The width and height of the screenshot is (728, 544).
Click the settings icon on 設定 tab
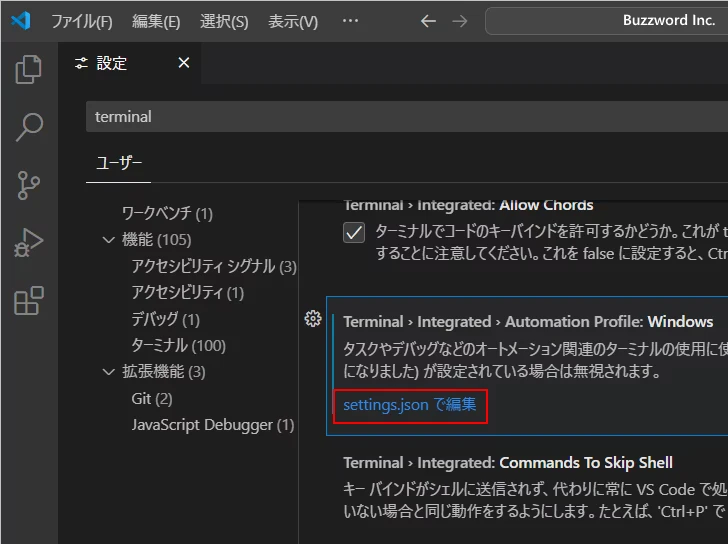pyautogui.click(x=81, y=63)
